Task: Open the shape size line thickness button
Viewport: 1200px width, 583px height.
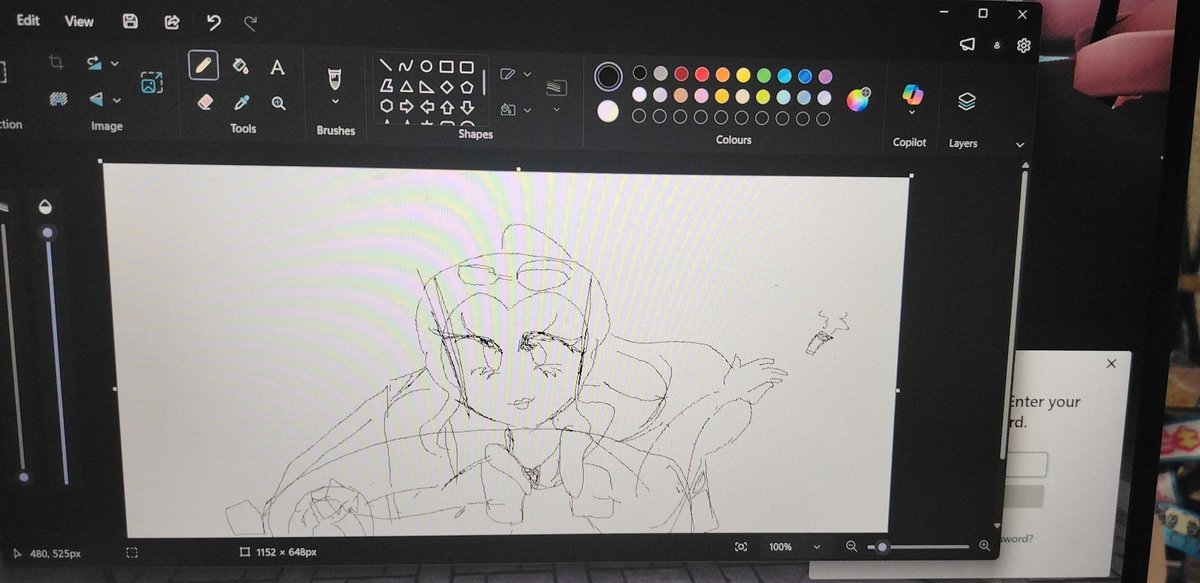Action: point(556,90)
